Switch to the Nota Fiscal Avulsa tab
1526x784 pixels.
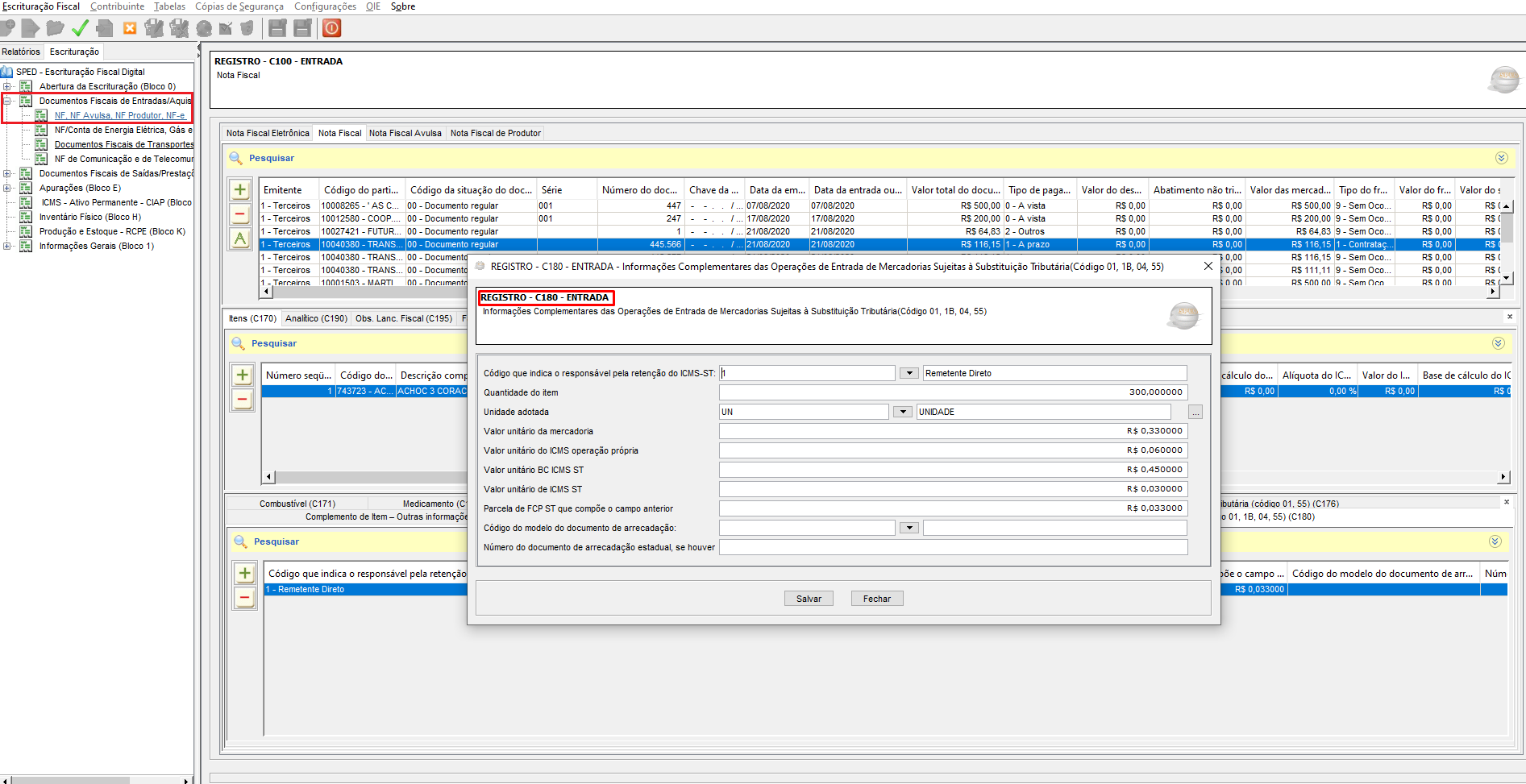405,133
